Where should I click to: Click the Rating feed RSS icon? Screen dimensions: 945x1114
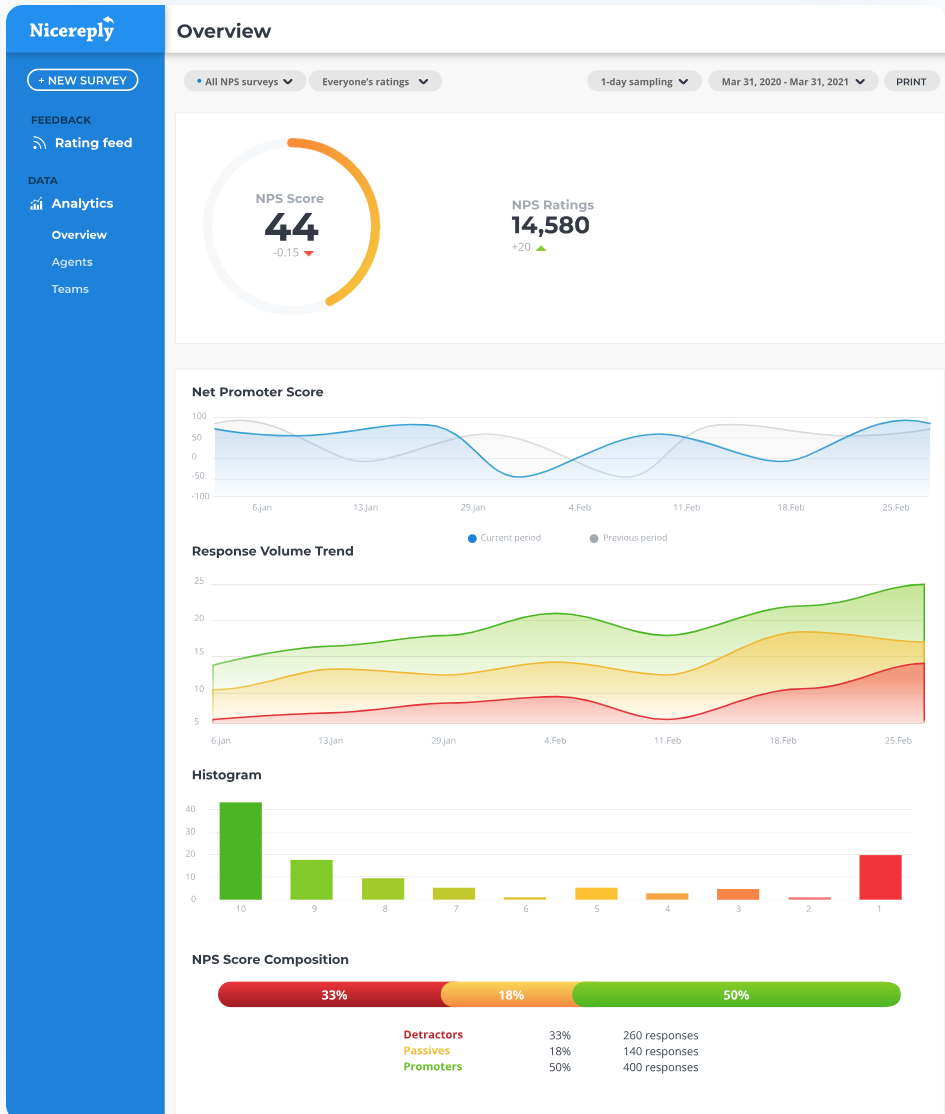39,143
